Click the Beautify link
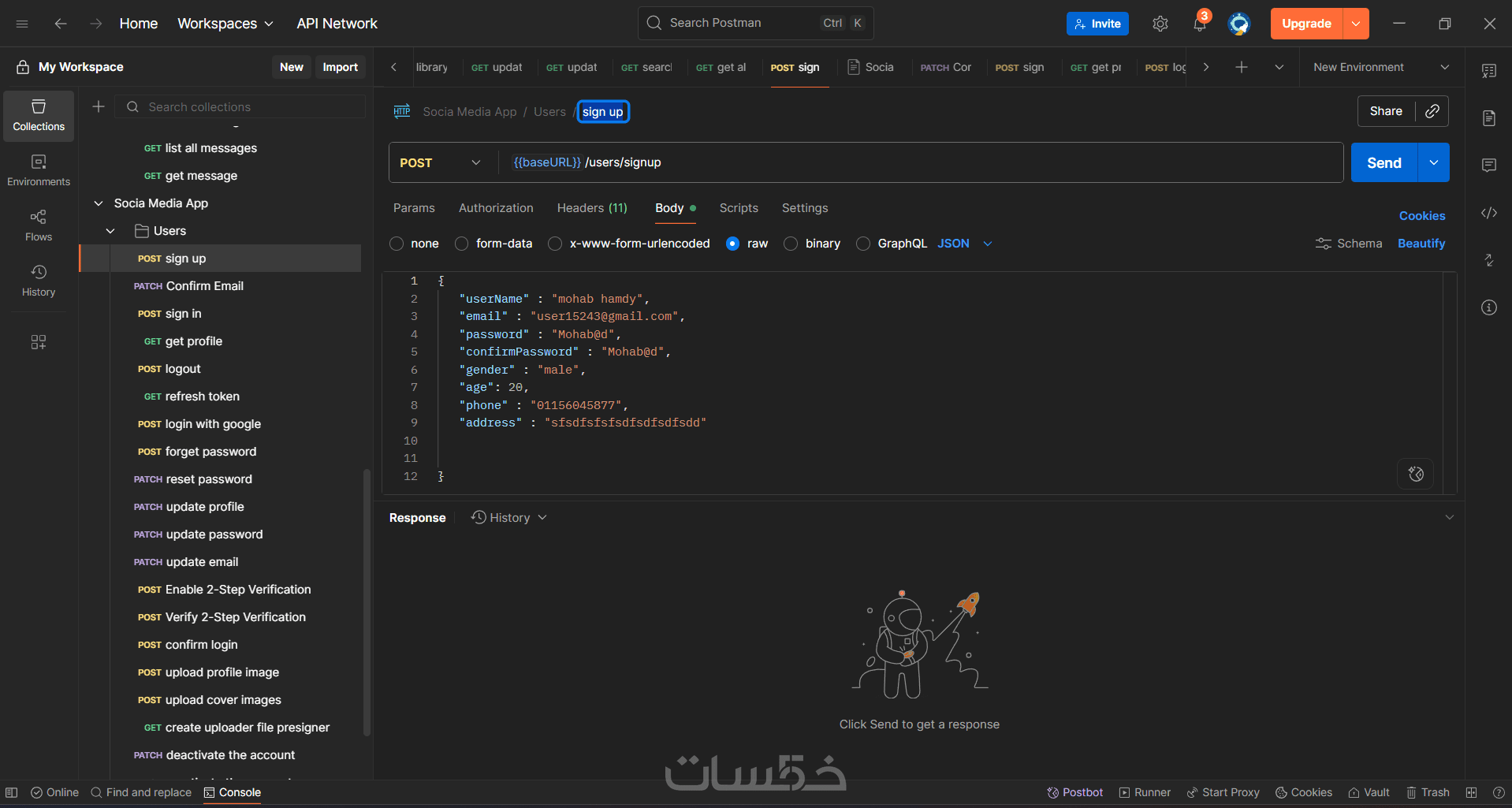The width and height of the screenshot is (1512, 808). point(1421,244)
